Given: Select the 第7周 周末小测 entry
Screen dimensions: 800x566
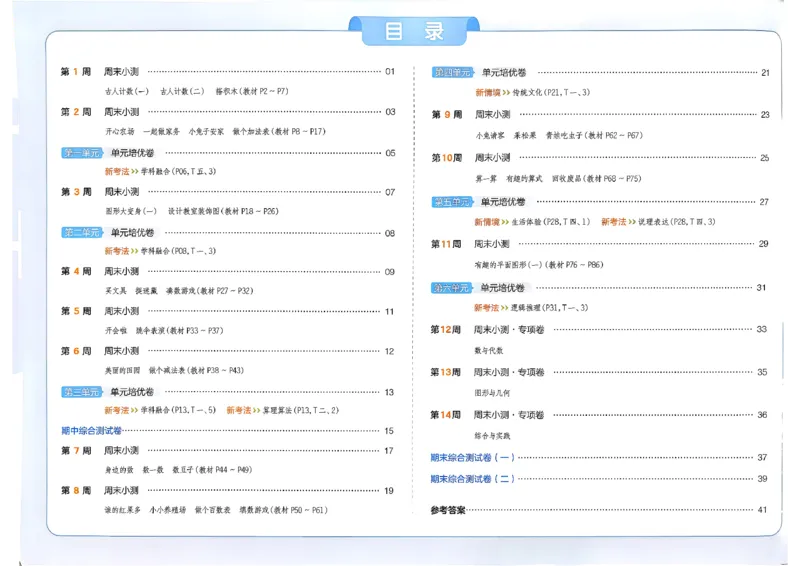Looking at the screenshot, I should (228, 451).
